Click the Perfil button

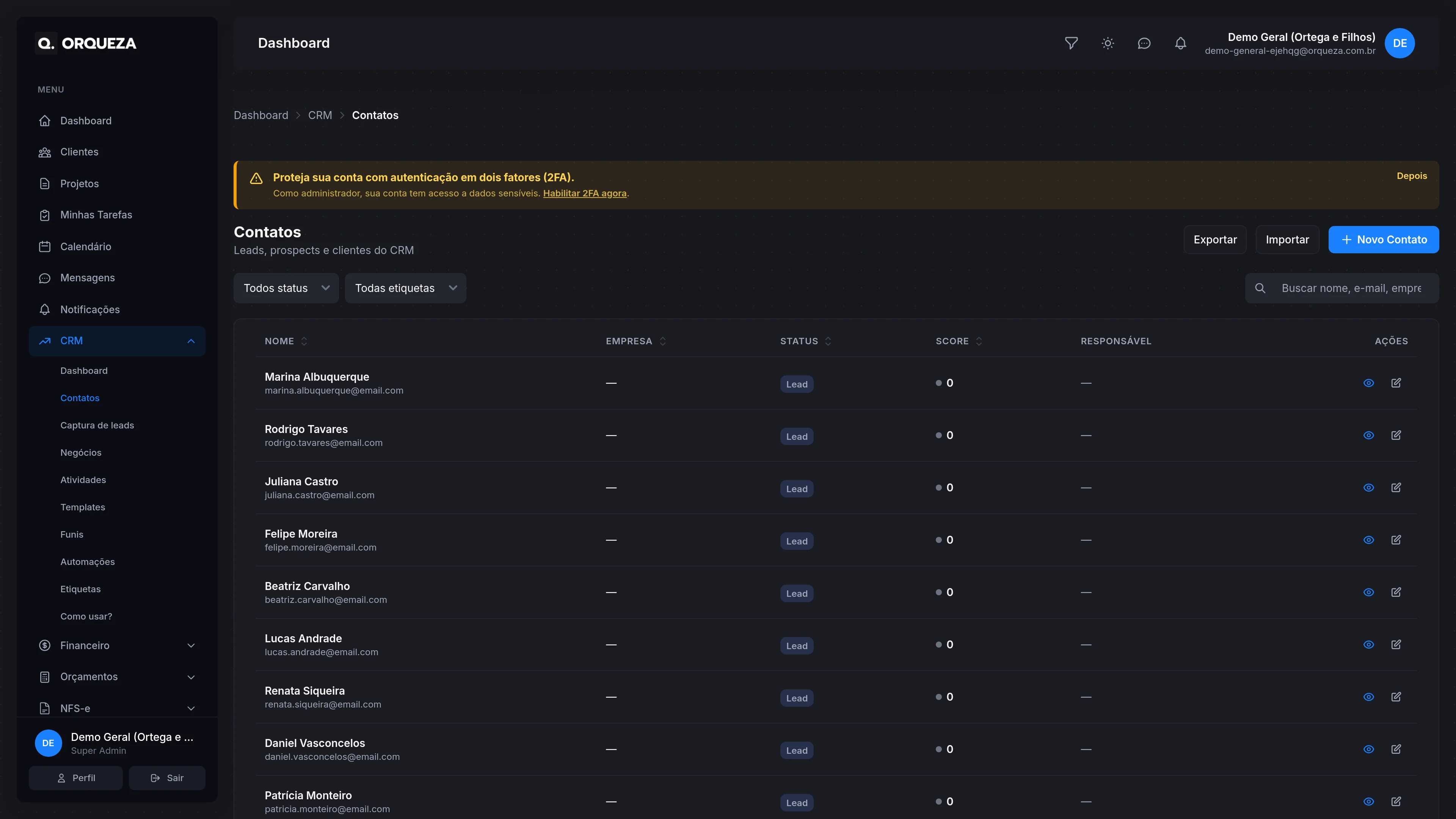coord(76,778)
